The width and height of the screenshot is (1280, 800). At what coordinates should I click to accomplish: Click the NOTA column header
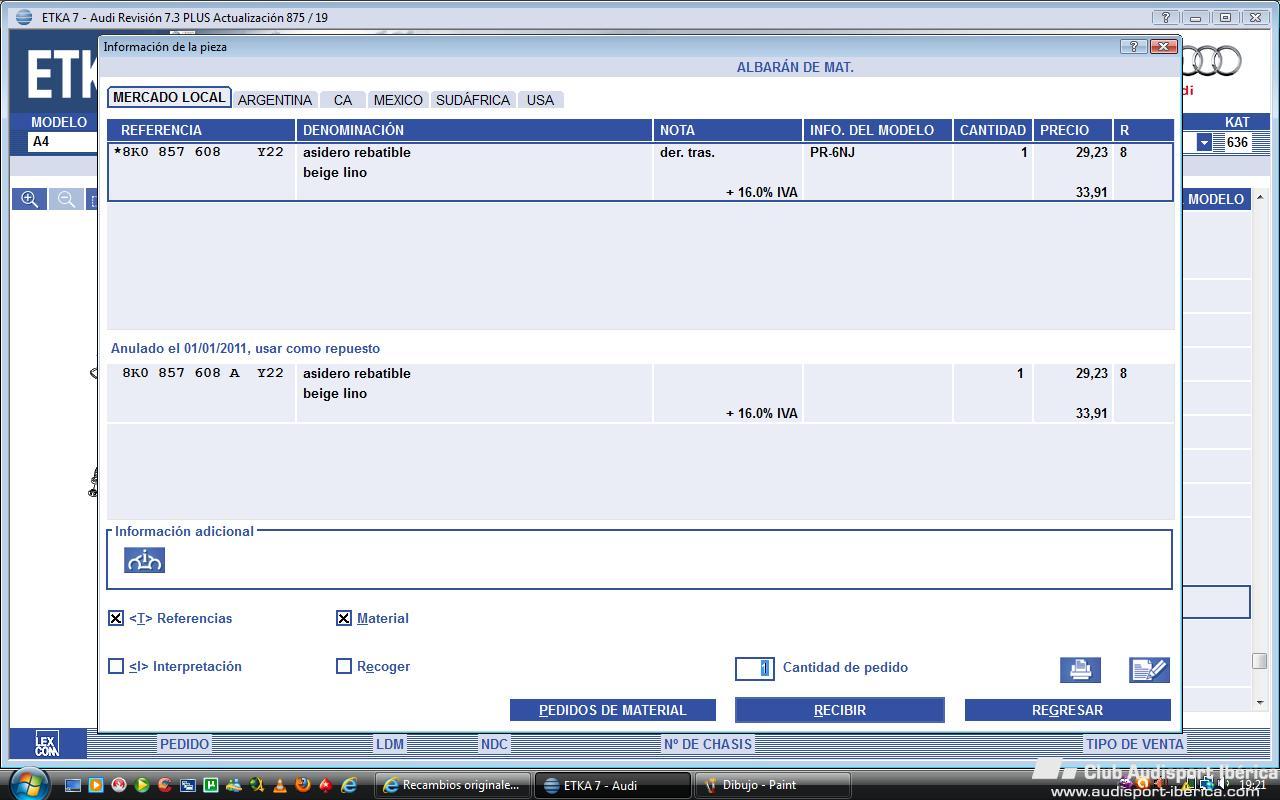[728, 130]
